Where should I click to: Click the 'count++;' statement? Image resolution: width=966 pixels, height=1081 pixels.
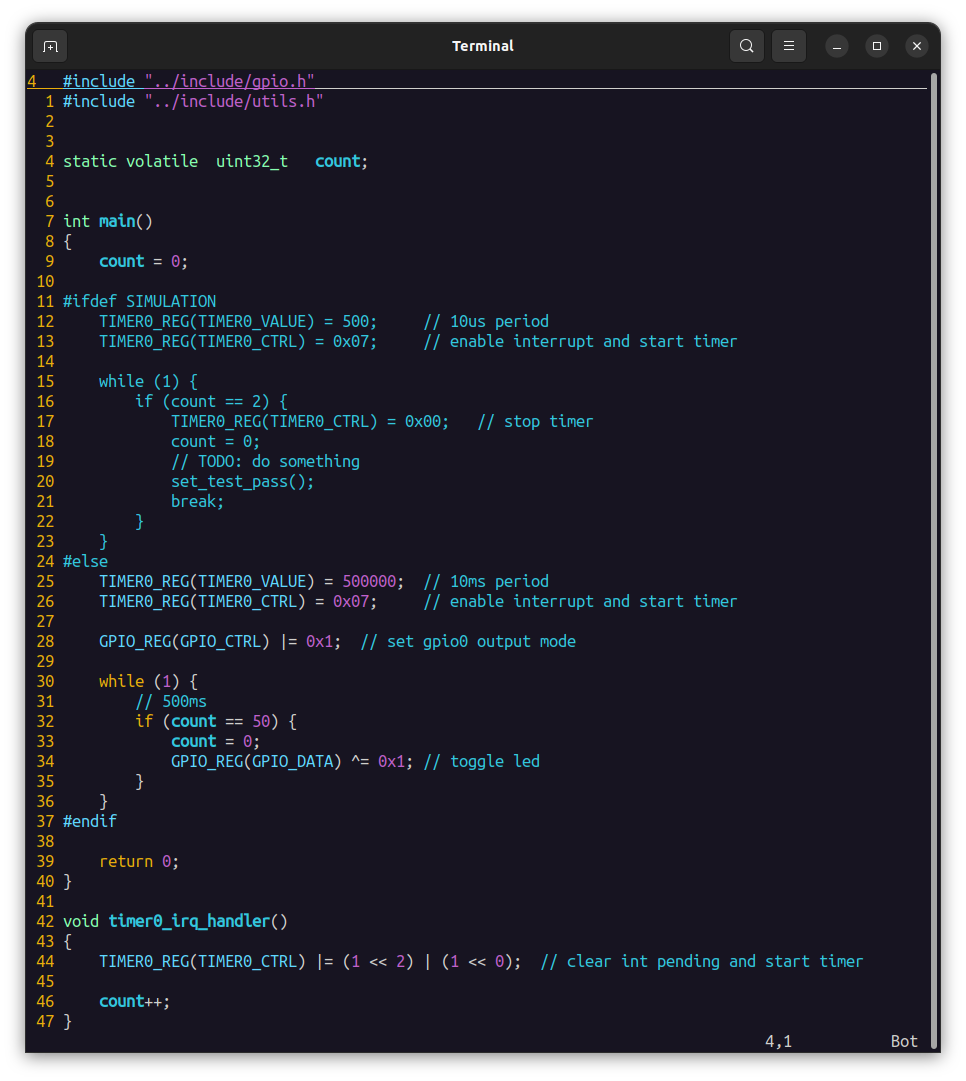pos(134,1001)
